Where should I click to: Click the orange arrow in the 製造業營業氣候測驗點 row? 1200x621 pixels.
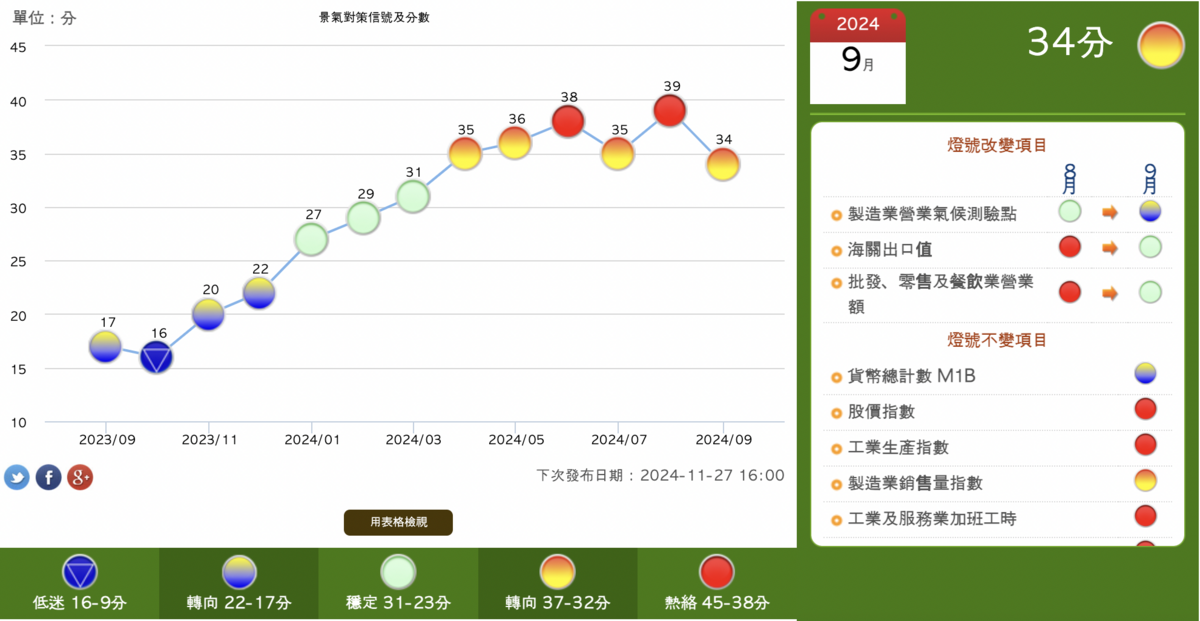pos(1110,212)
